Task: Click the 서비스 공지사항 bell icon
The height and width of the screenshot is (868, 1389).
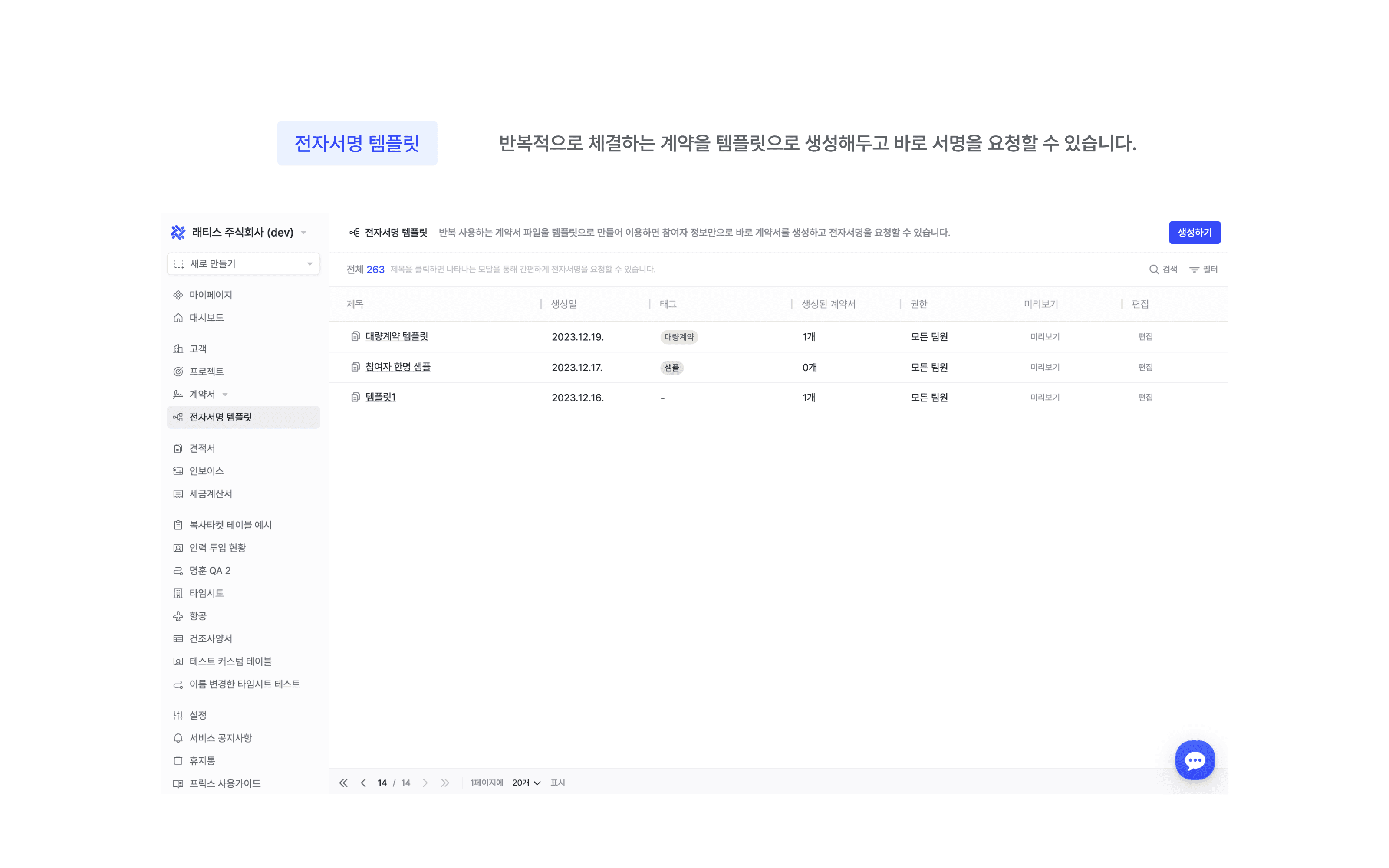Action: [178, 738]
